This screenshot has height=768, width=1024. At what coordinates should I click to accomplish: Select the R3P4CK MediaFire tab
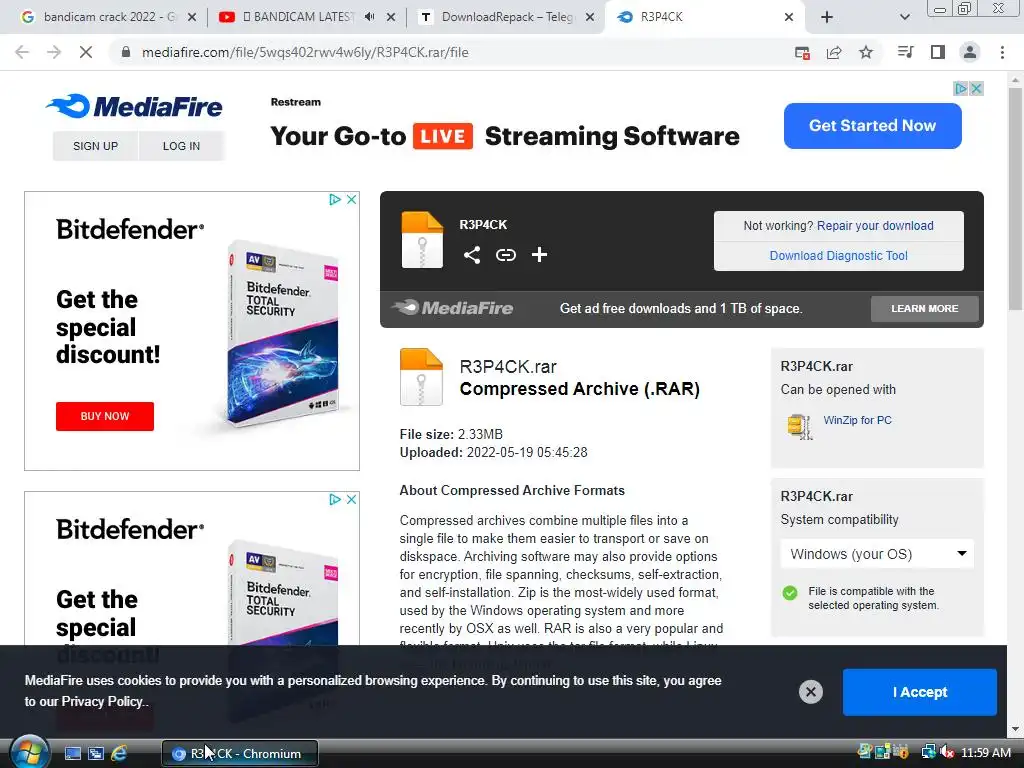[705, 17]
